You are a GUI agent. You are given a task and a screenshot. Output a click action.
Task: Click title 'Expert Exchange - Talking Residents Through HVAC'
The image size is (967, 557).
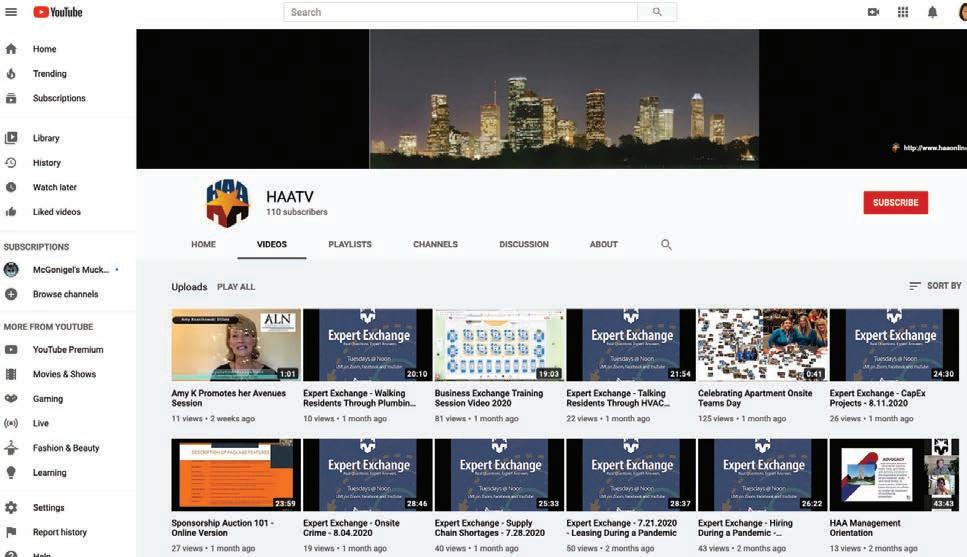pos(618,398)
